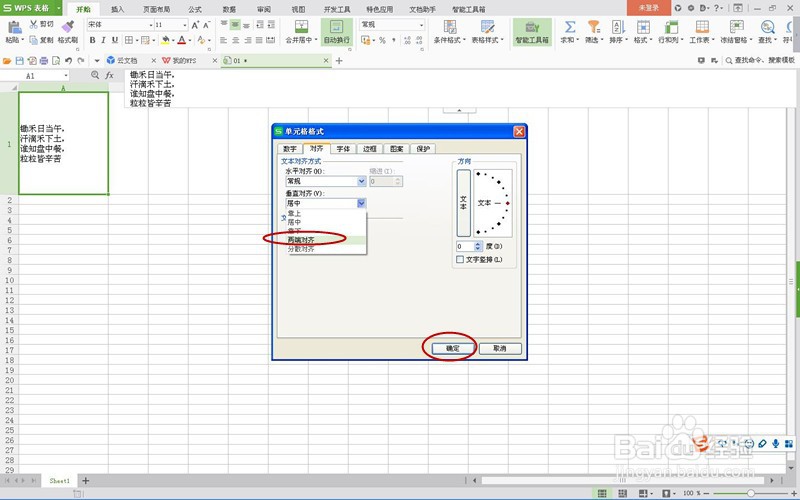This screenshot has width=800, height=500.
Task: Click the Find (查找) magnifier icon
Action: click(x=767, y=27)
